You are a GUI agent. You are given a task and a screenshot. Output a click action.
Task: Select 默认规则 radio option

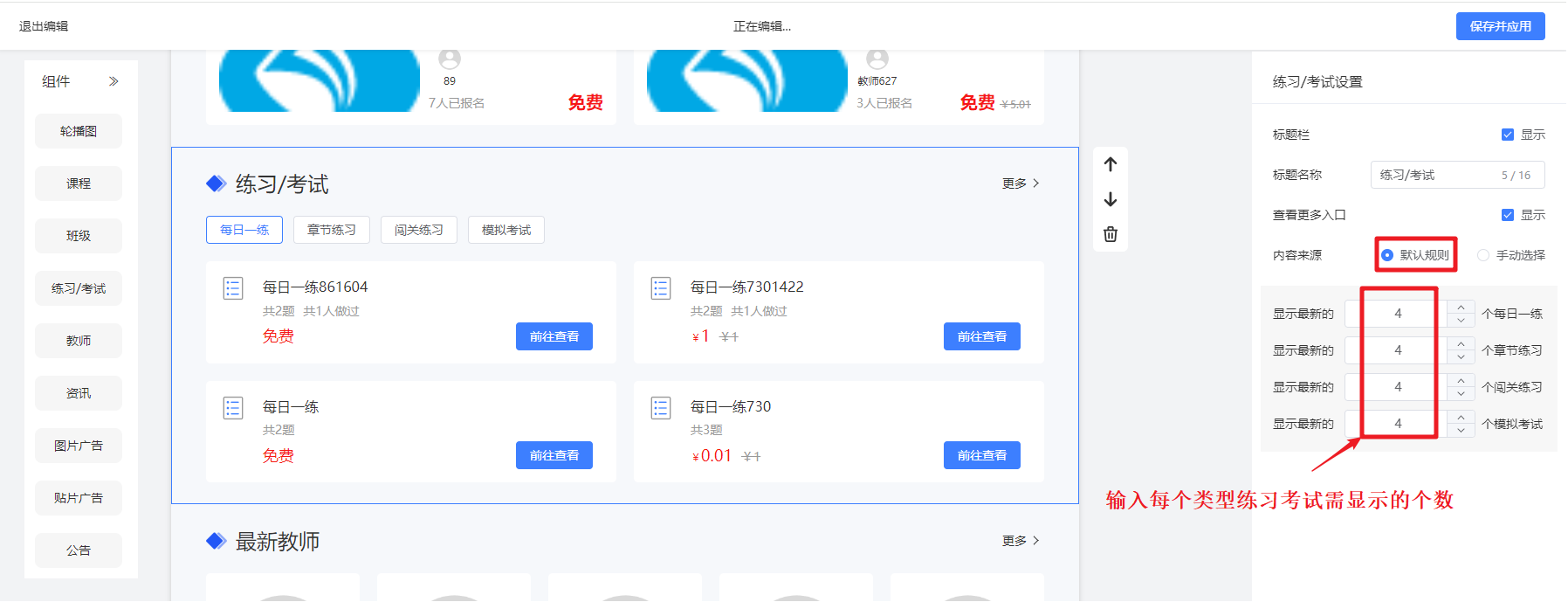coord(1387,255)
